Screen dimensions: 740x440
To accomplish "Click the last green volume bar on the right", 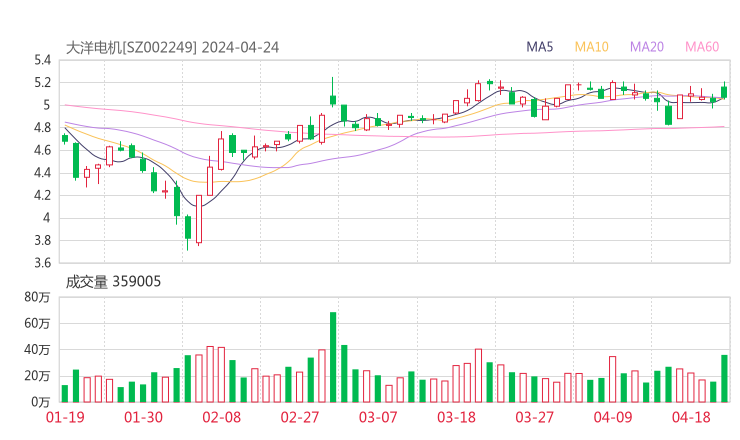I will tap(724, 379).
